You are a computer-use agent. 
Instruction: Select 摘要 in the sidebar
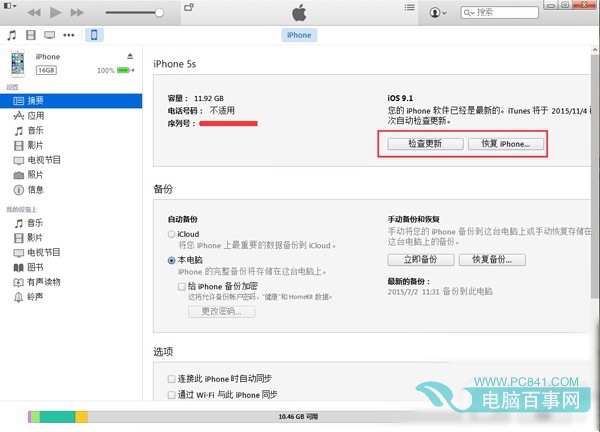(x=71, y=101)
